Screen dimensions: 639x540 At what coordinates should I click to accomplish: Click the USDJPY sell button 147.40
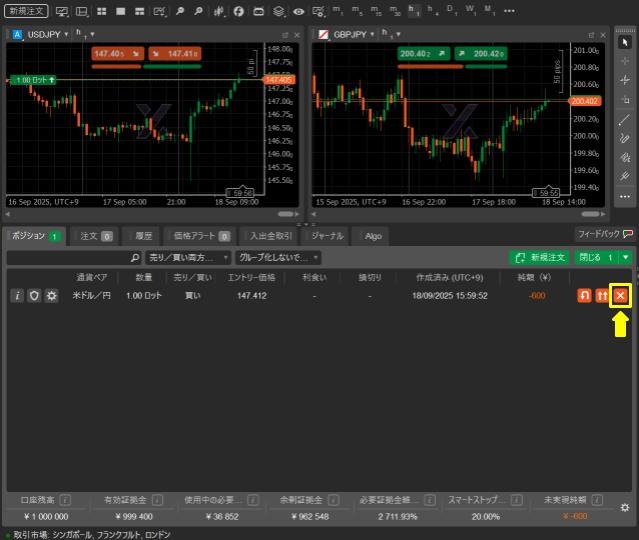tap(117, 53)
